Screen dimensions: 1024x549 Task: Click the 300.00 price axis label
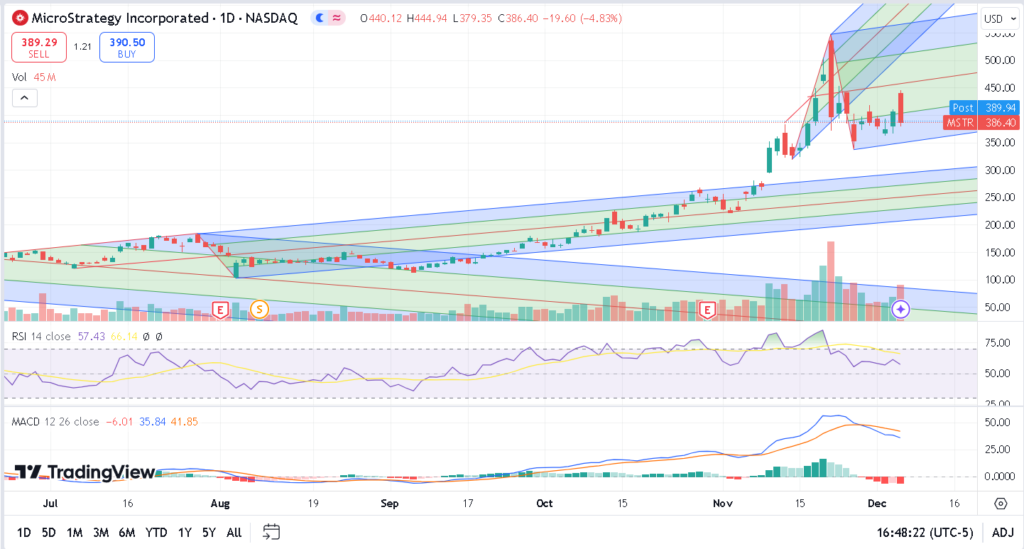pos(1000,170)
